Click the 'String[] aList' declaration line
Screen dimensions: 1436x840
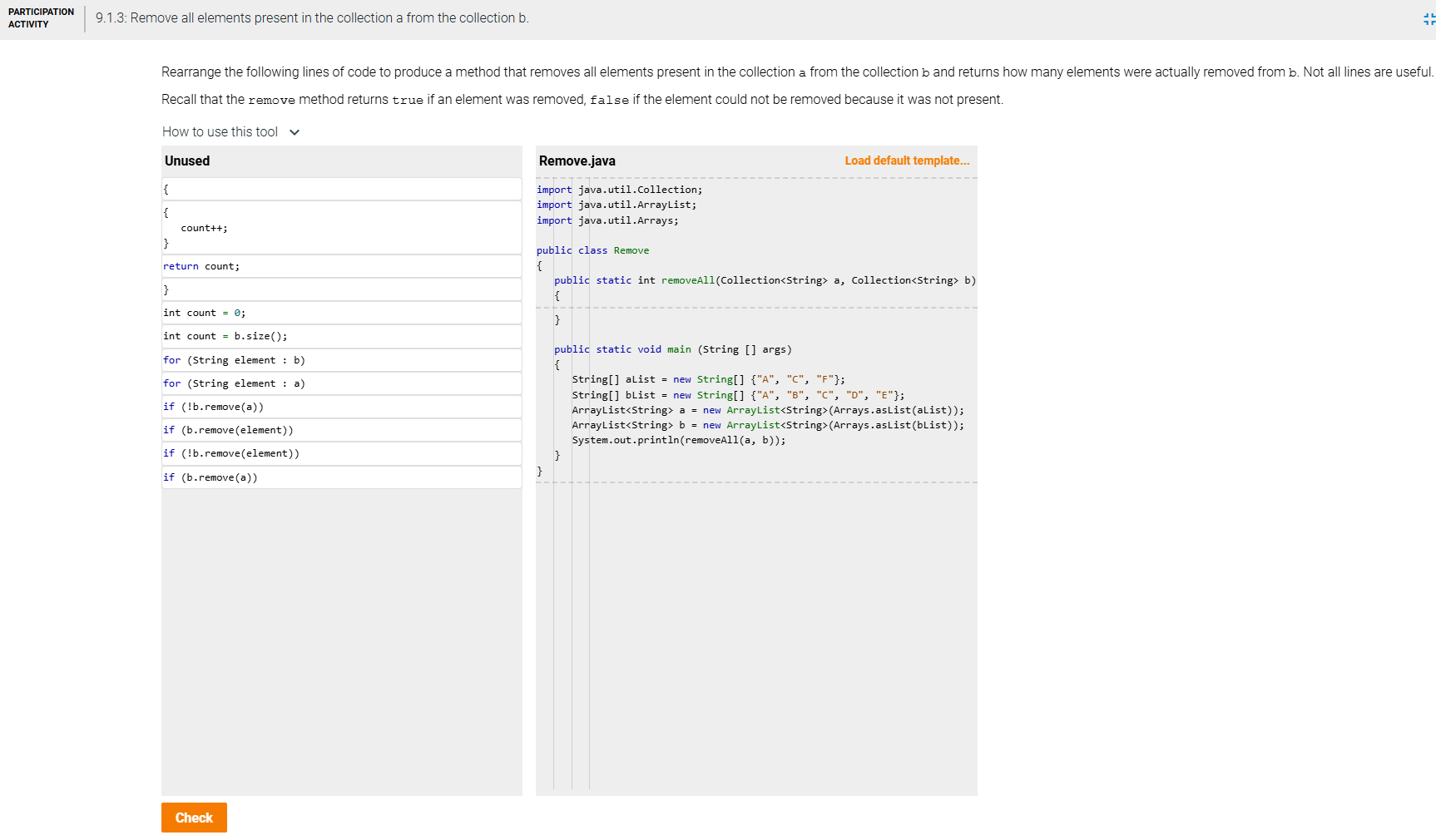tap(708, 379)
